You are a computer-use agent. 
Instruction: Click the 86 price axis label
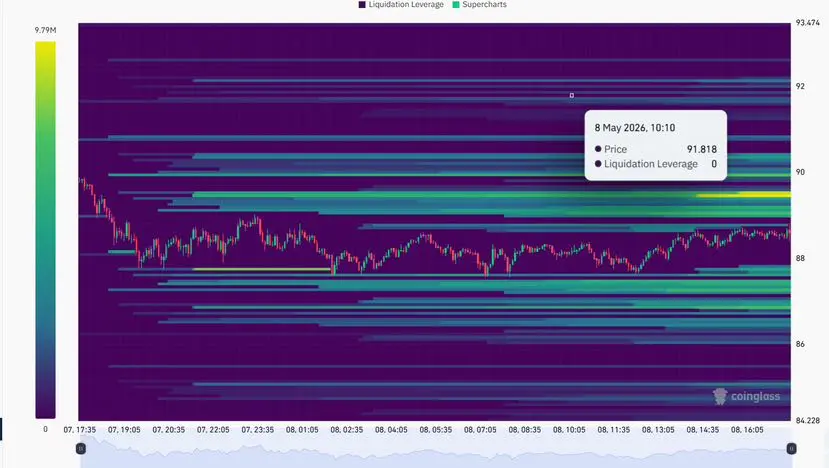[800, 344]
